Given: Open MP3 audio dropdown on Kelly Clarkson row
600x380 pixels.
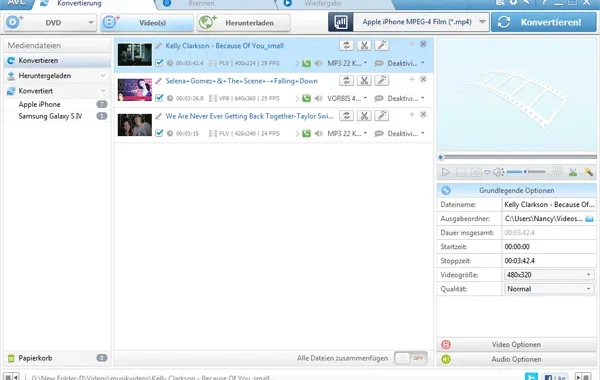Looking at the screenshot, I should pyautogui.click(x=347, y=63).
